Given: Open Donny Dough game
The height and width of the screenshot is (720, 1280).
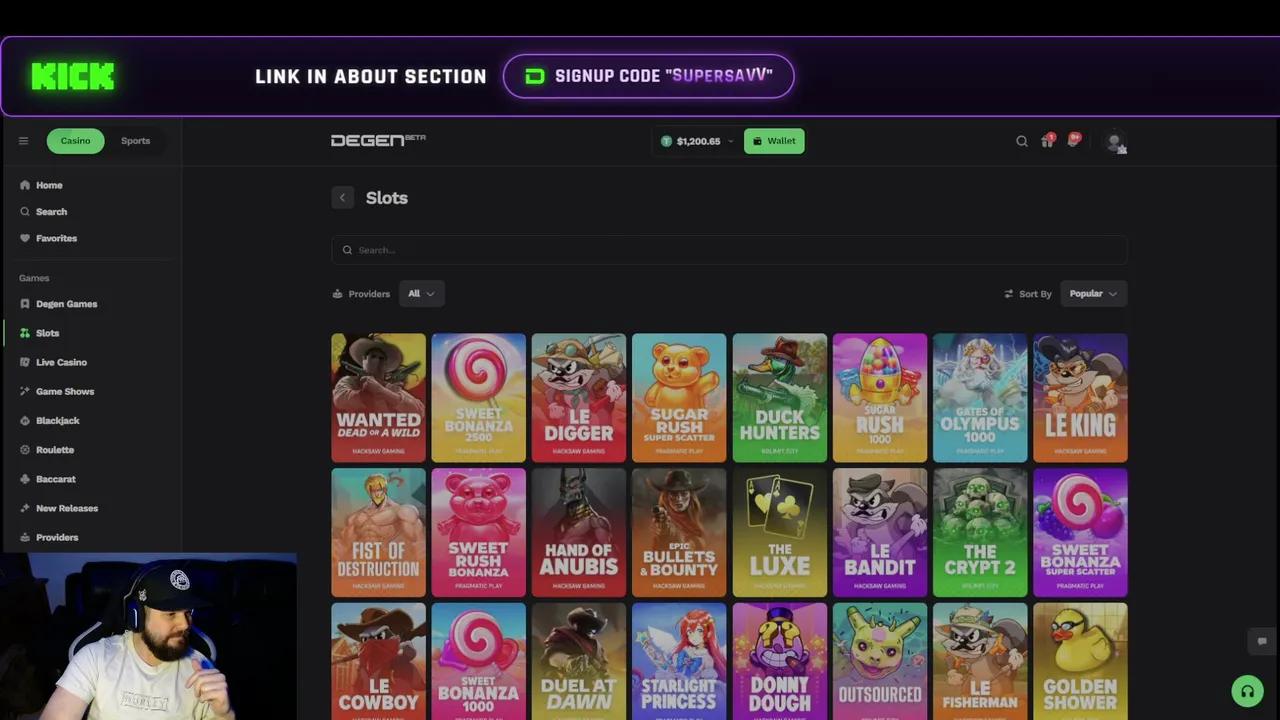Looking at the screenshot, I should (x=780, y=661).
